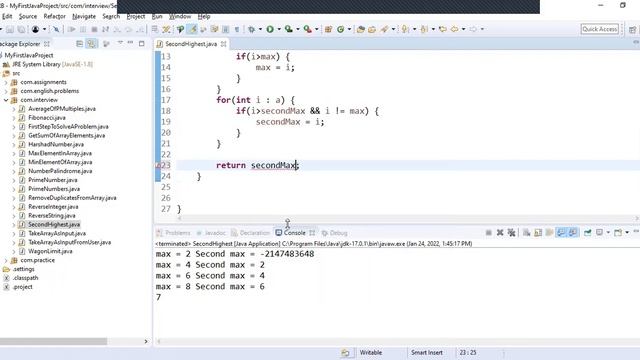Open the Open Console dropdown arrow
This screenshot has width=640, height=360.
tap(627, 233)
